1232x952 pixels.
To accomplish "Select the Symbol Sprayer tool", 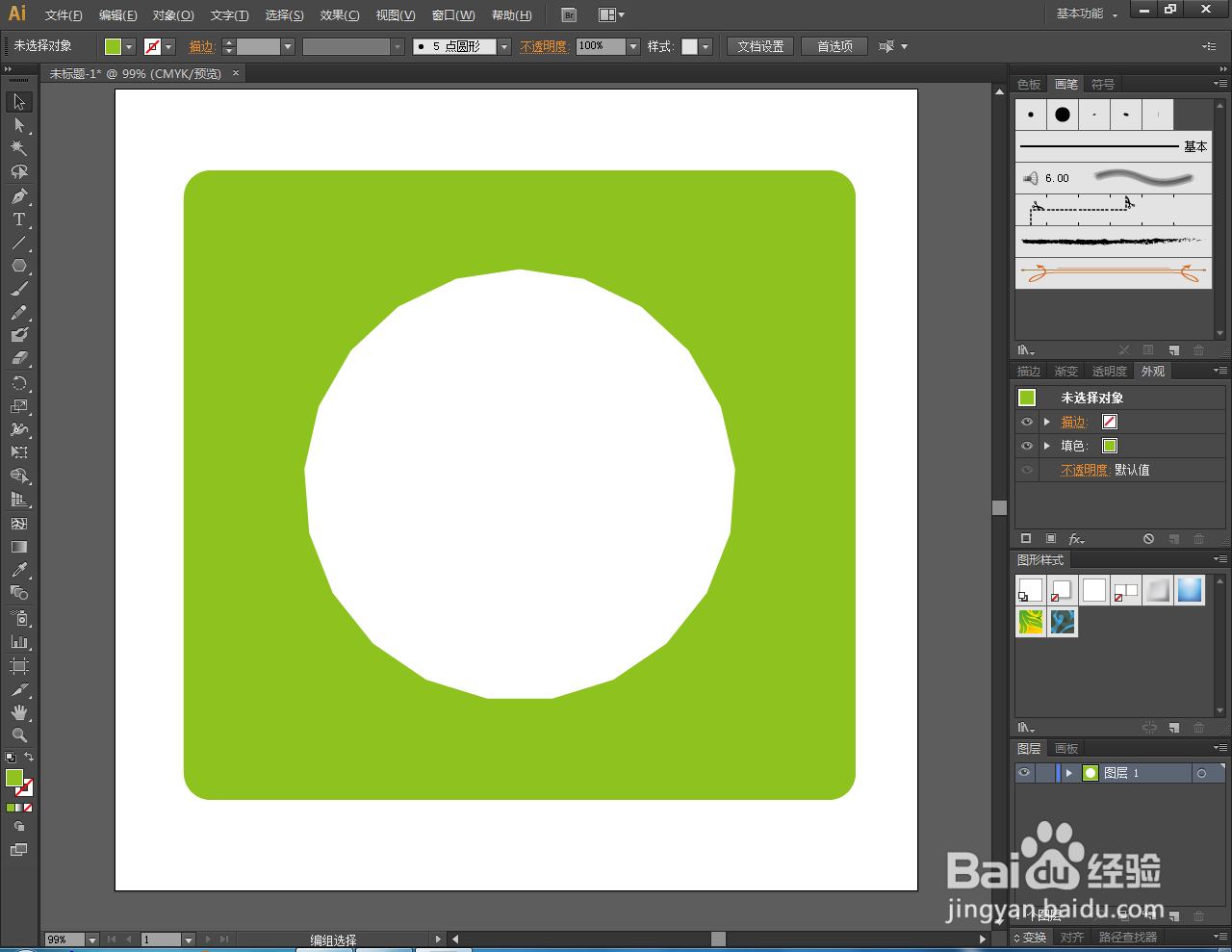I will (19, 618).
